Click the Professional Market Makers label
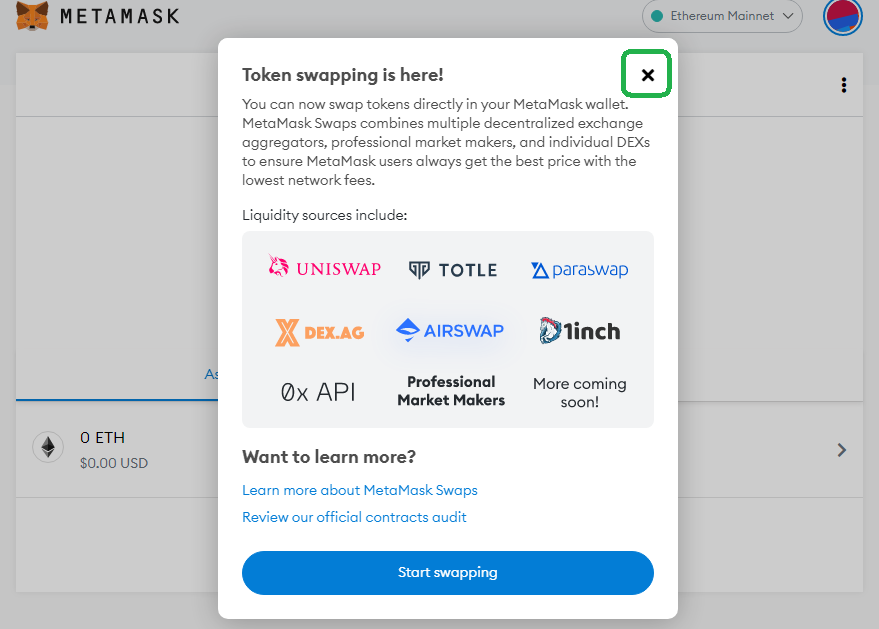Screen dimensions: 879x629 (x=451, y=391)
